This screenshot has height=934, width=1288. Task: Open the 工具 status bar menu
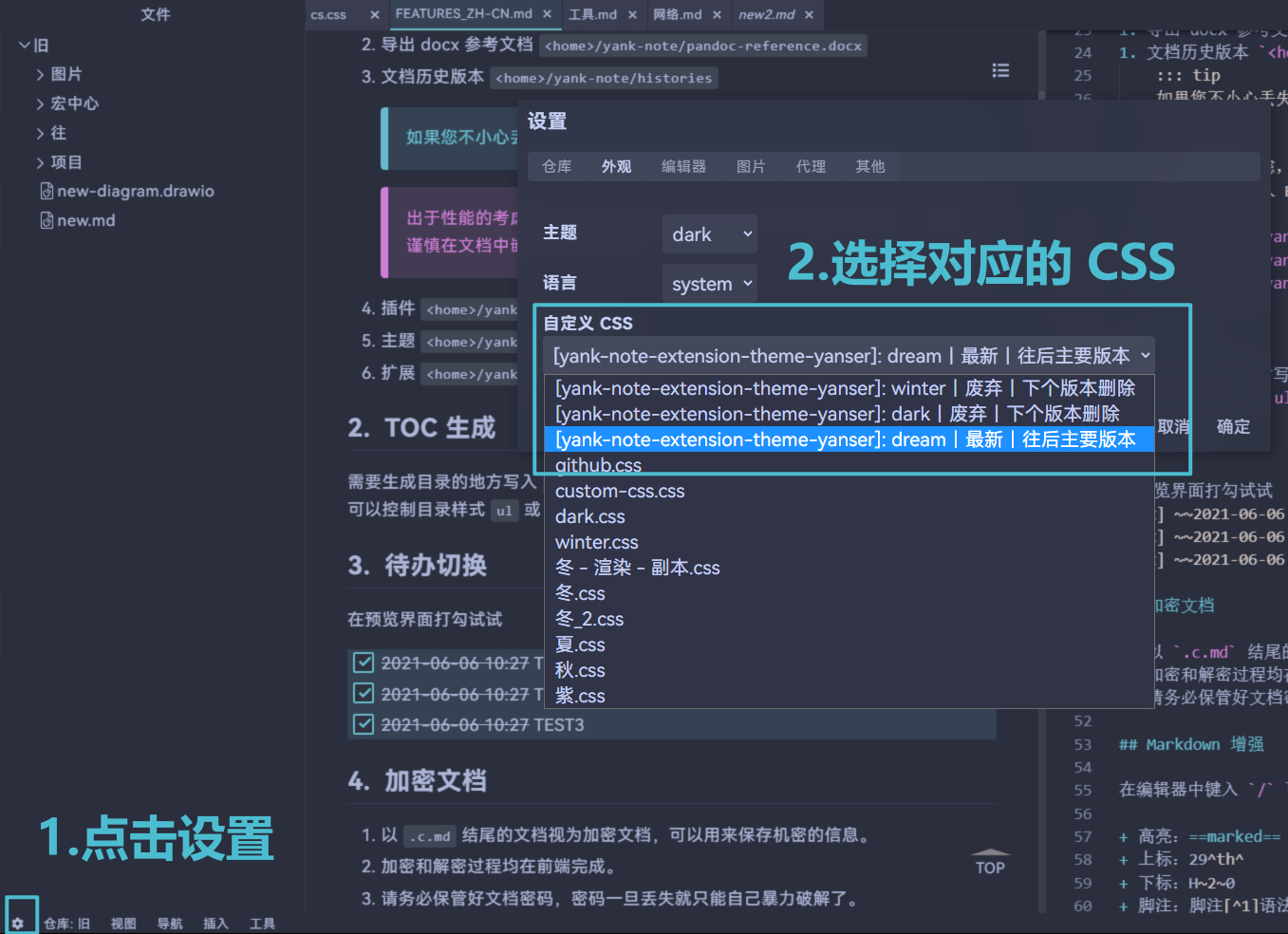[x=262, y=924]
